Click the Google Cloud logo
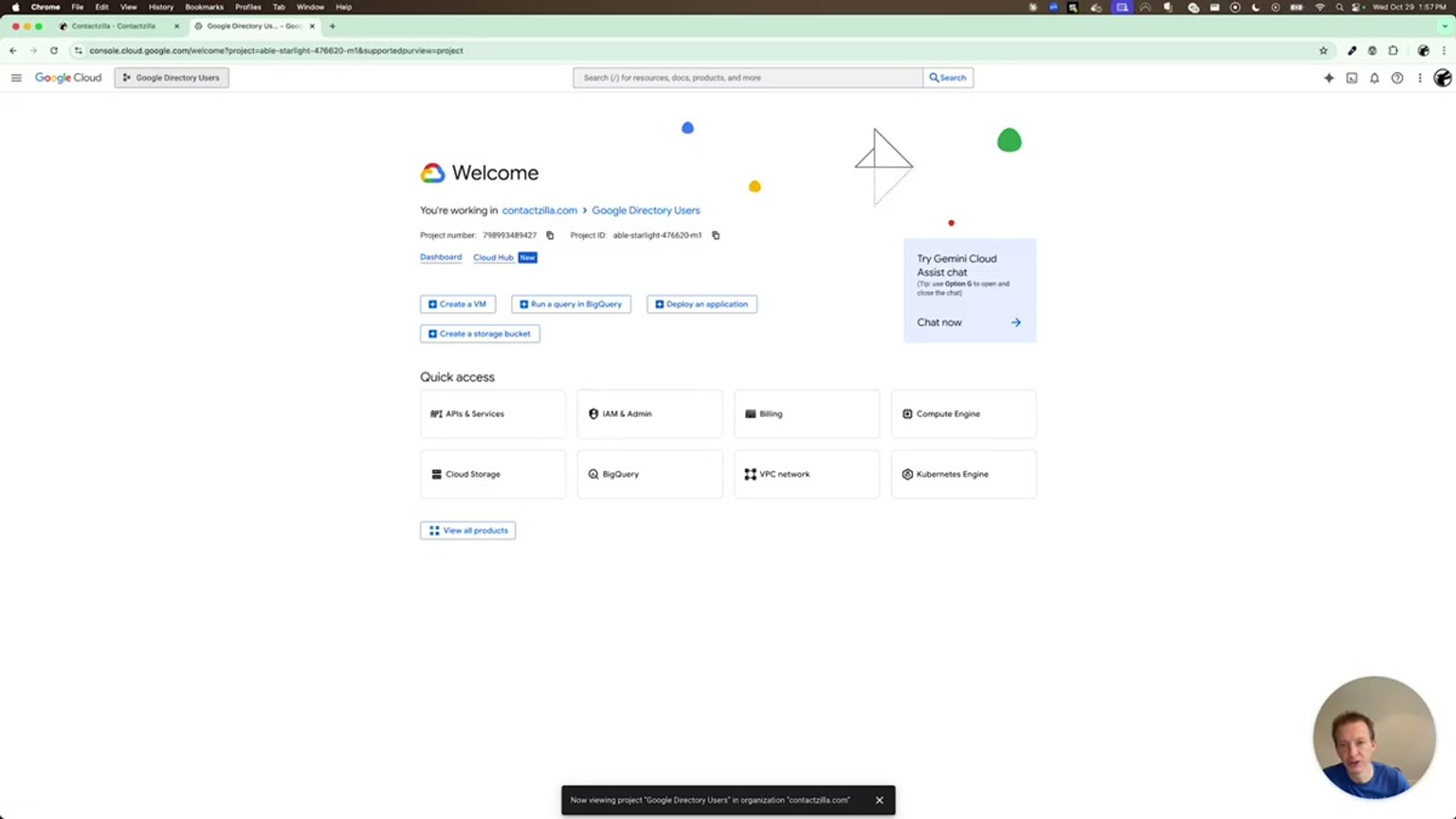The width and height of the screenshot is (1456, 819). pos(68,78)
